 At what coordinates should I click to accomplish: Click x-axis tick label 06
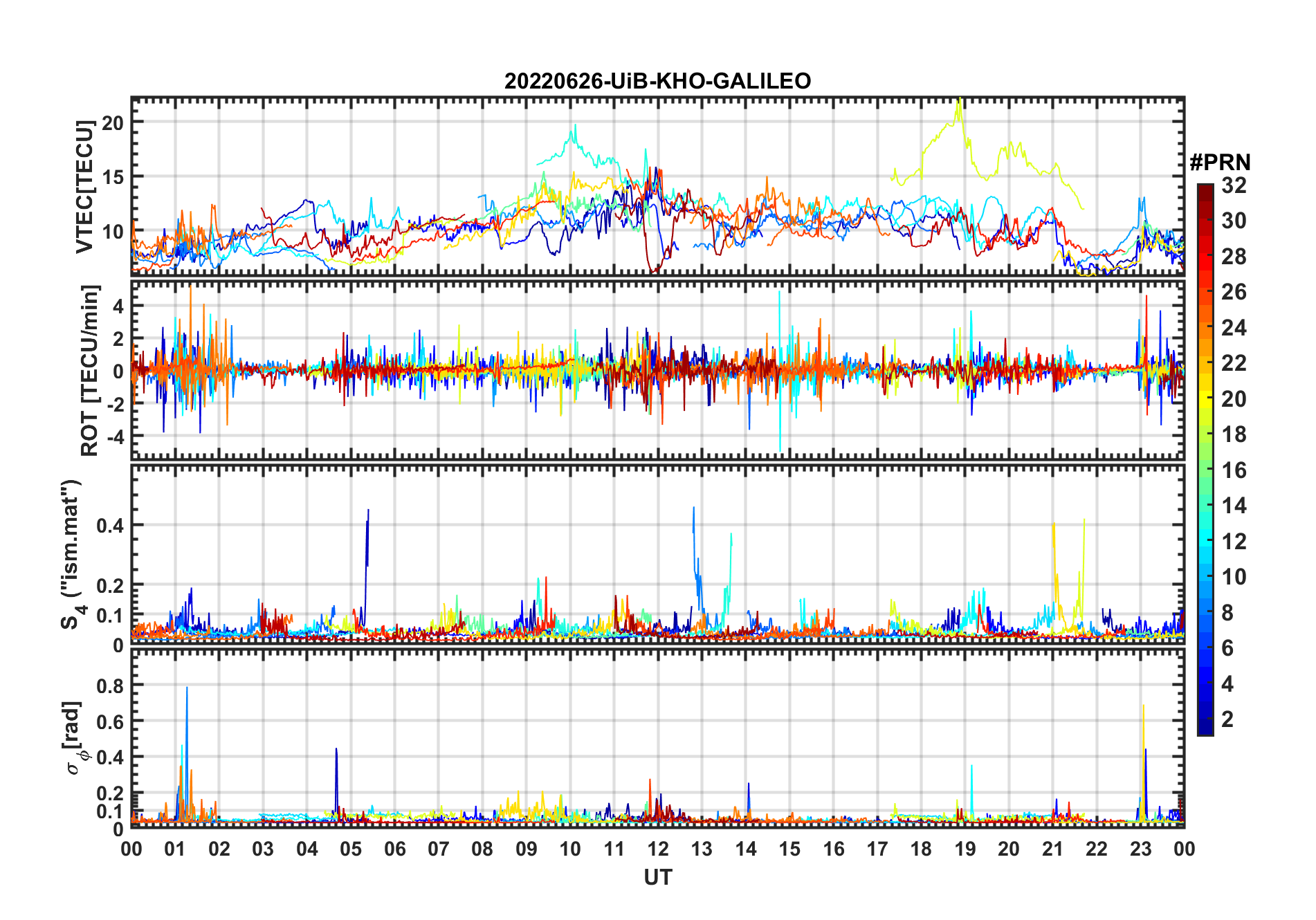tap(394, 849)
